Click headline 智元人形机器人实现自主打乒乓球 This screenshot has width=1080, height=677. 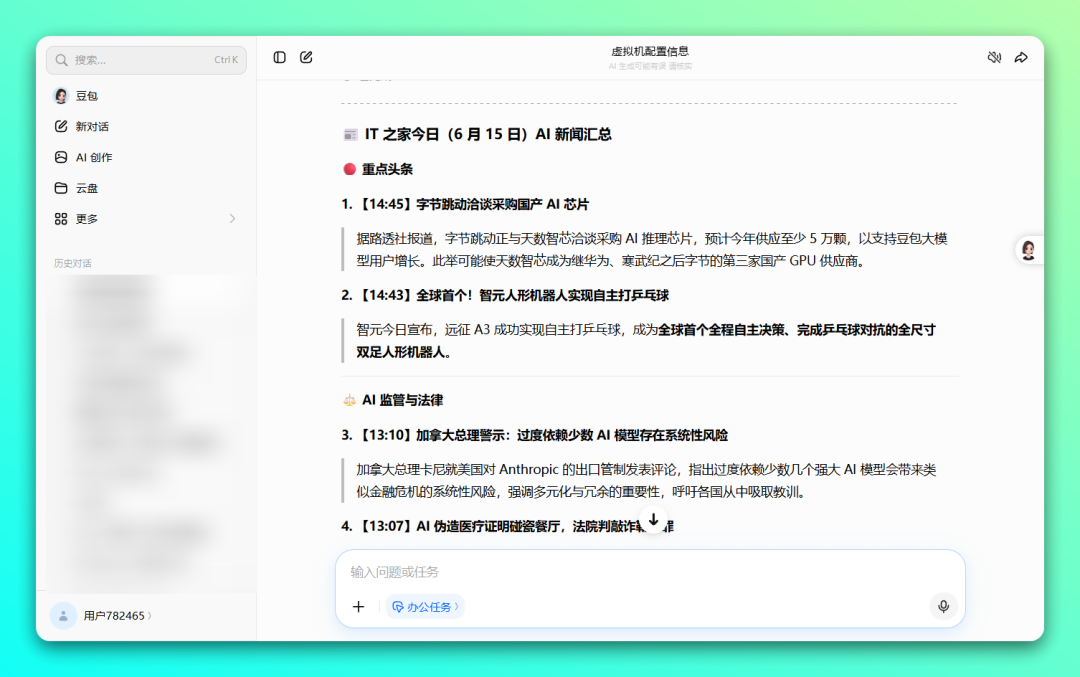click(574, 295)
